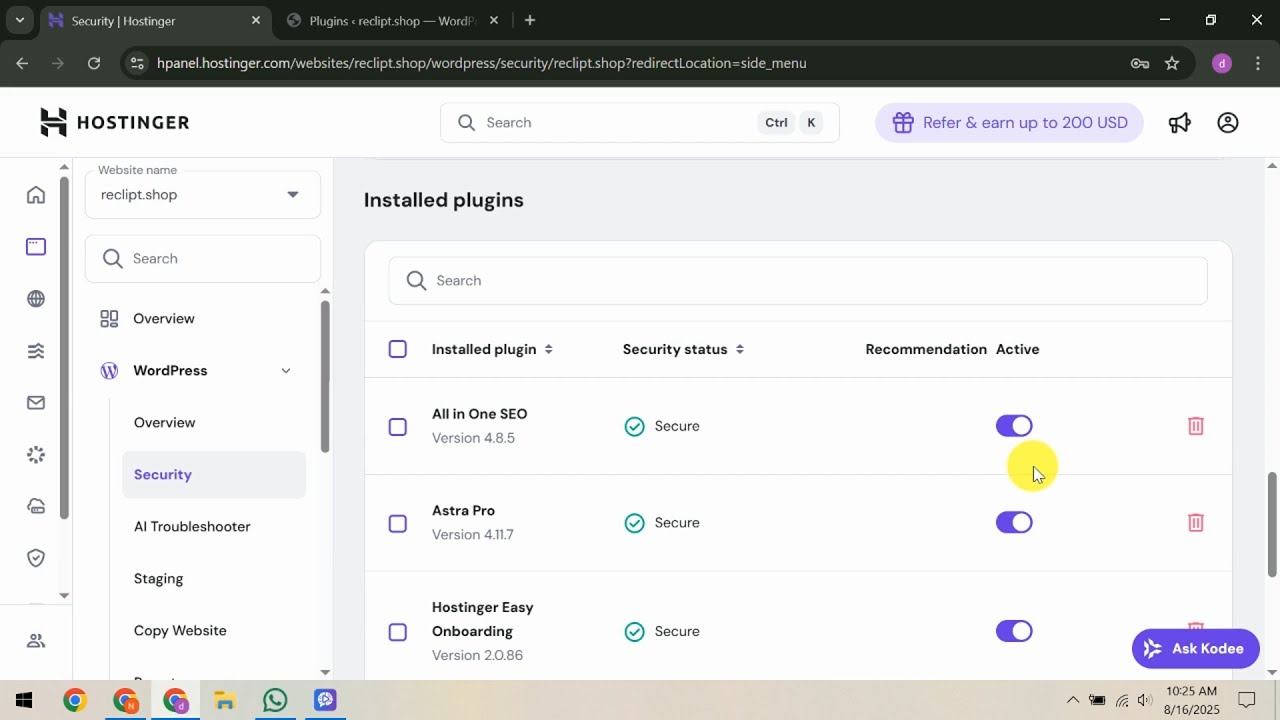Open WordPress Overview submenu item
Screen dimensions: 1280x720
pyautogui.click(x=165, y=423)
